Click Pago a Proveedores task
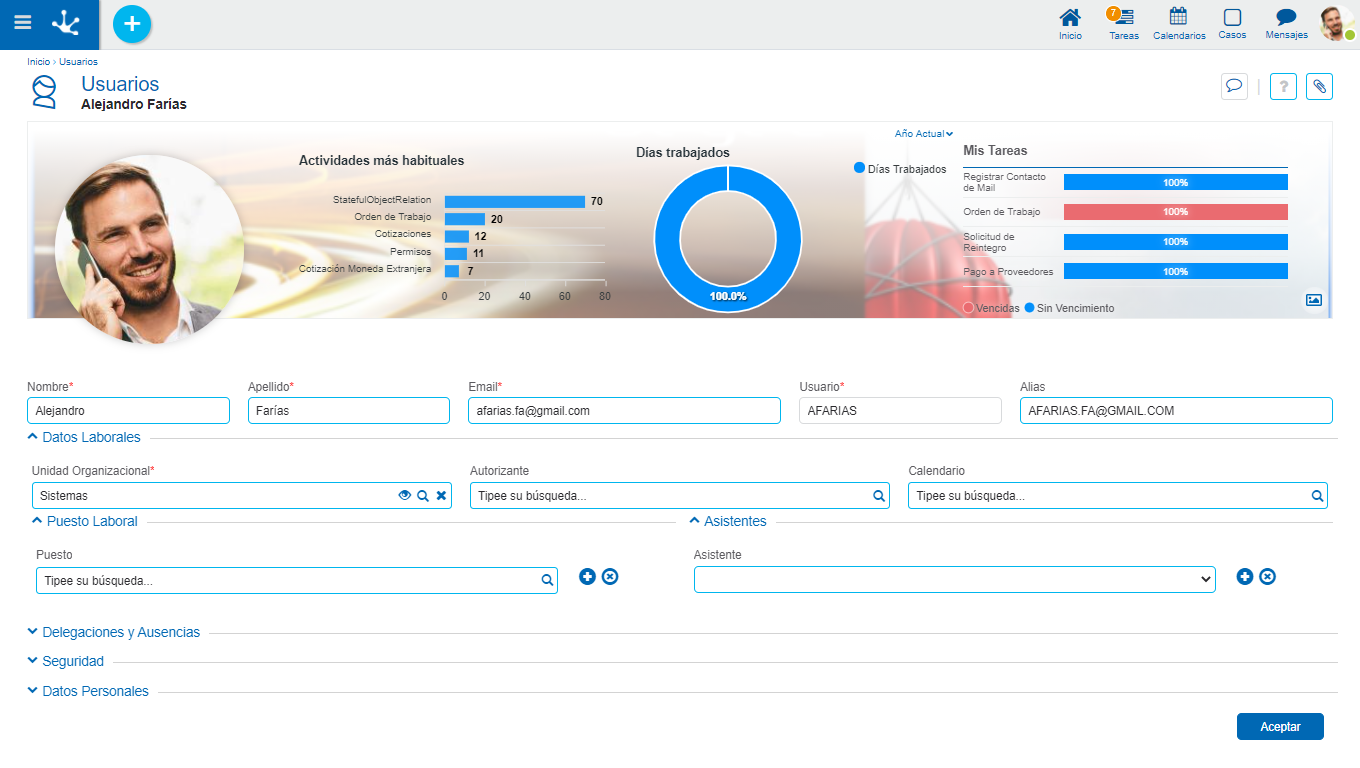 point(1008,272)
